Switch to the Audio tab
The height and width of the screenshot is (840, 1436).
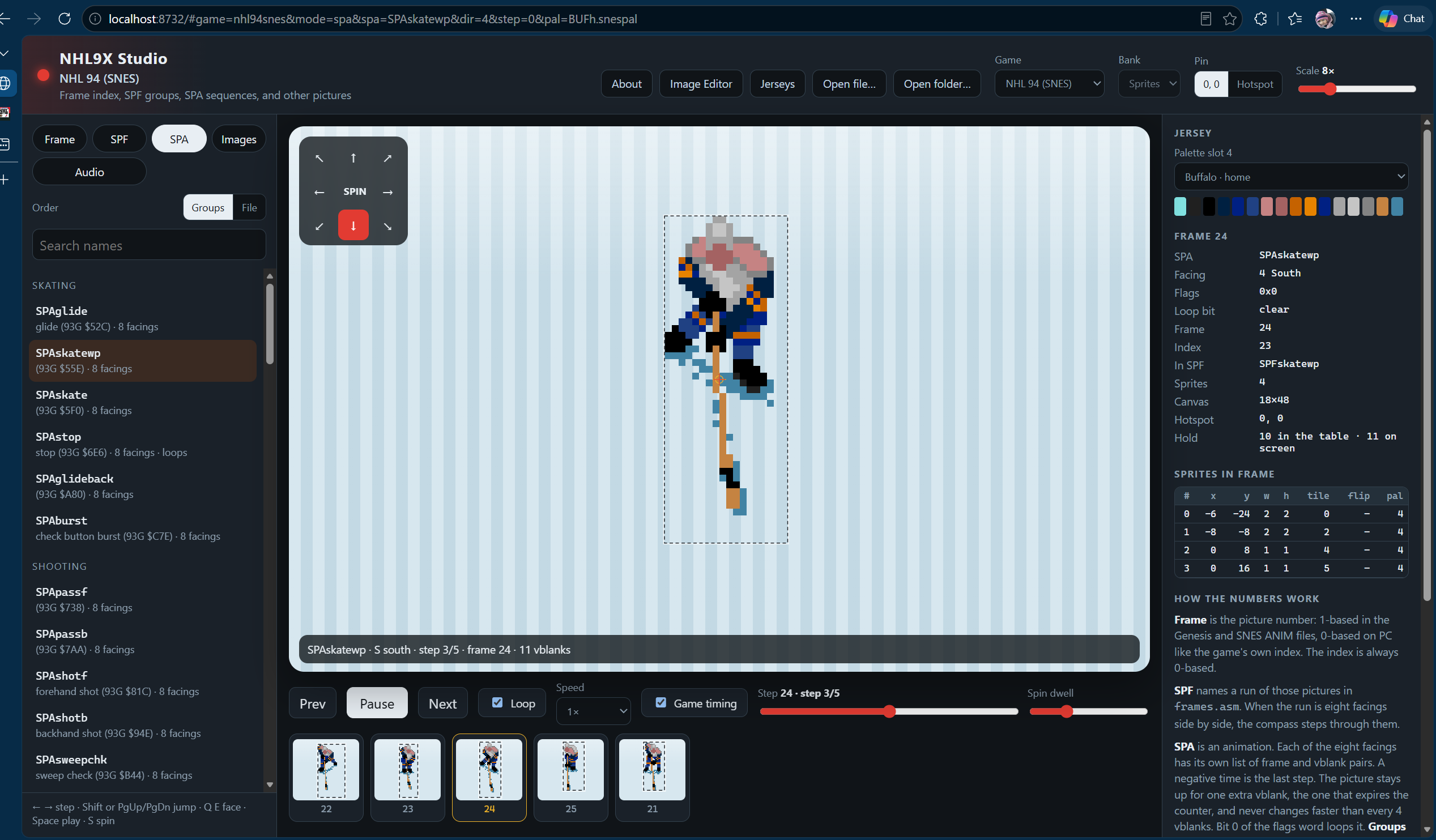[x=90, y=172]
